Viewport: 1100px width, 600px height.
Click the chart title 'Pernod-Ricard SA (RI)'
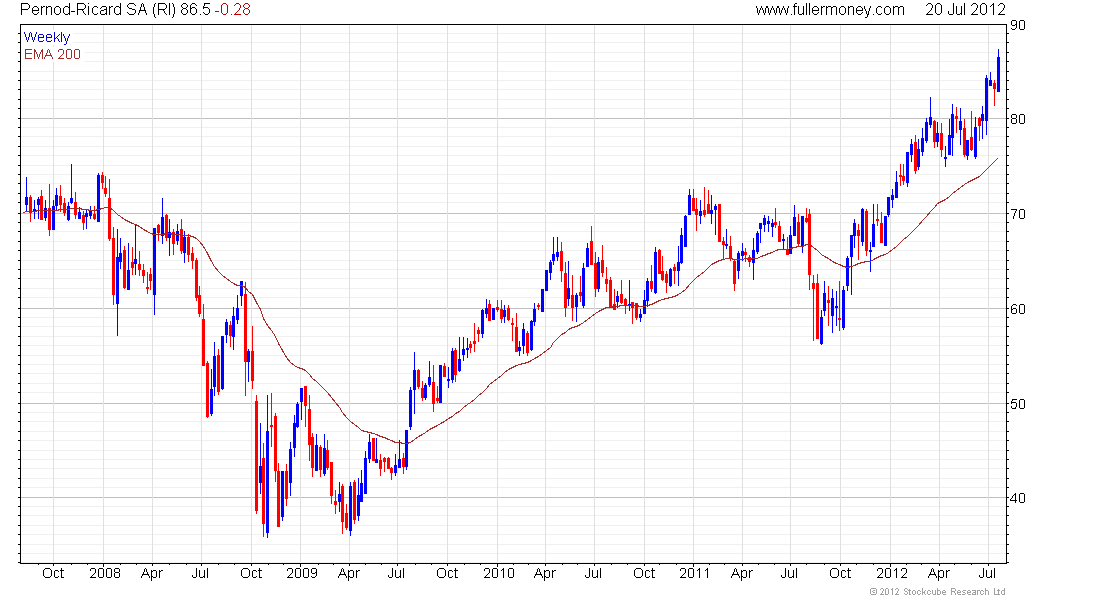98,10
